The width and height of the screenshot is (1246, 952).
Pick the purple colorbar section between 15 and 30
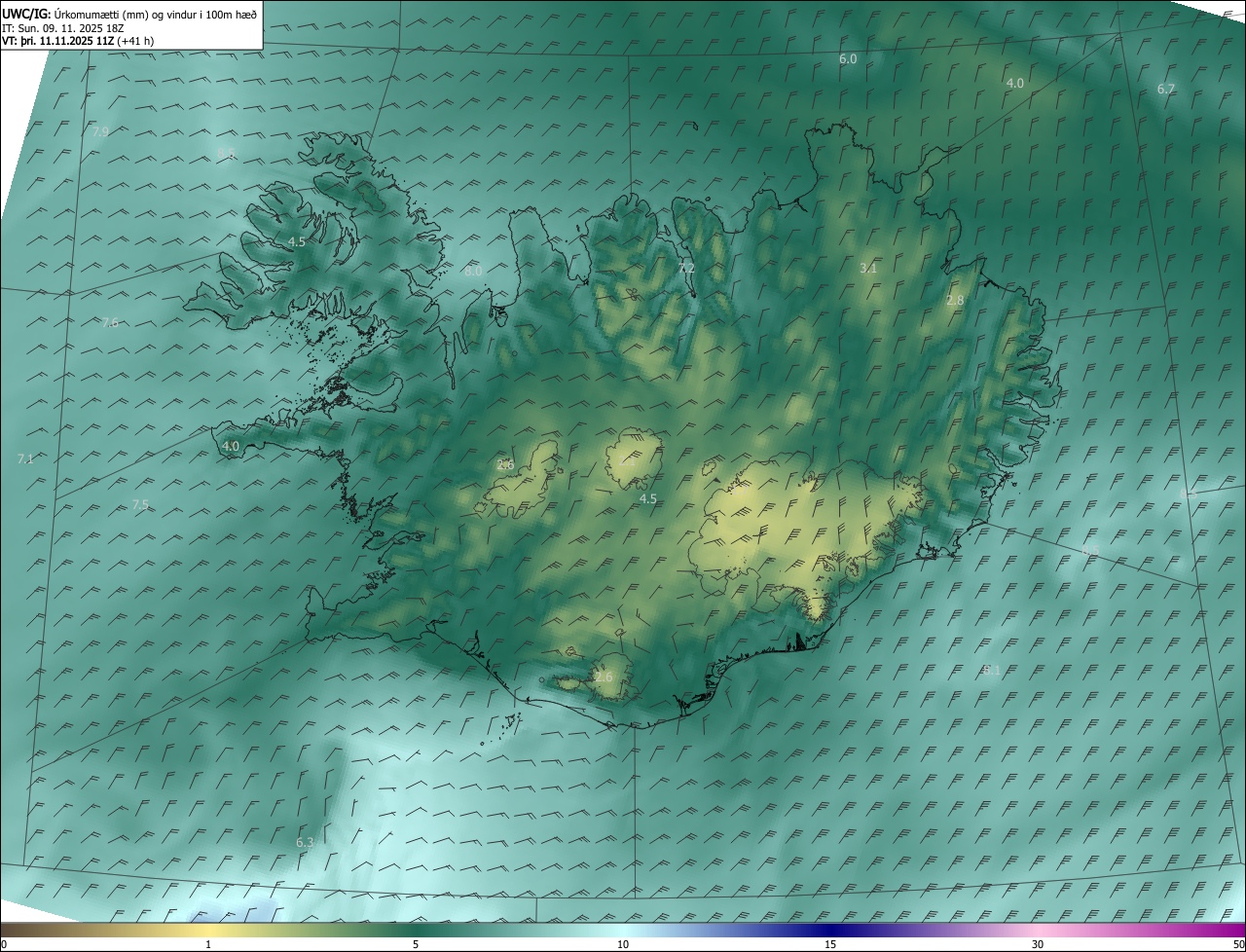(x=934, y=930)
